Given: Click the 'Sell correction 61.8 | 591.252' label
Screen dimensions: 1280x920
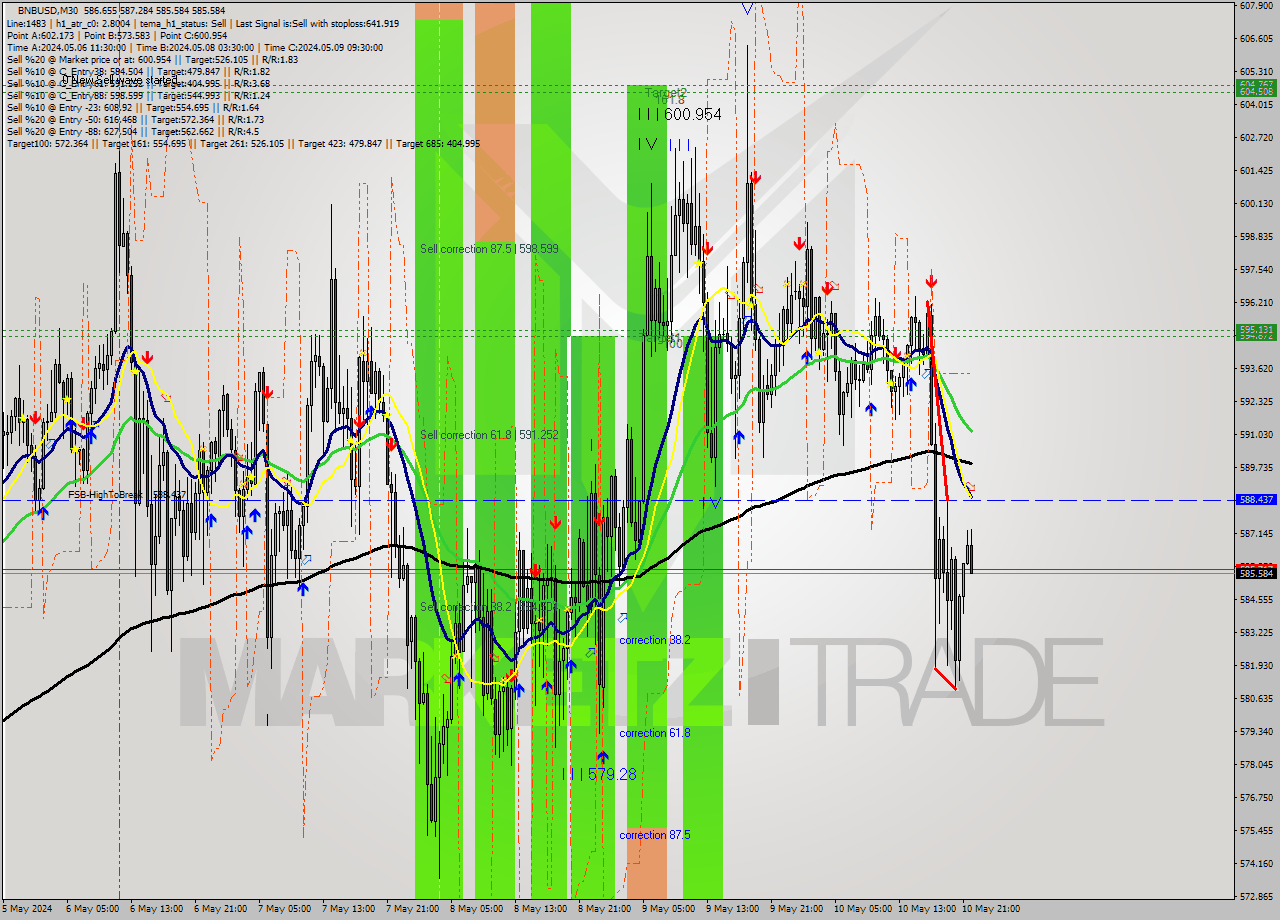Looking at the screenshot, I should pyautogui.click(x=489, y=435).
